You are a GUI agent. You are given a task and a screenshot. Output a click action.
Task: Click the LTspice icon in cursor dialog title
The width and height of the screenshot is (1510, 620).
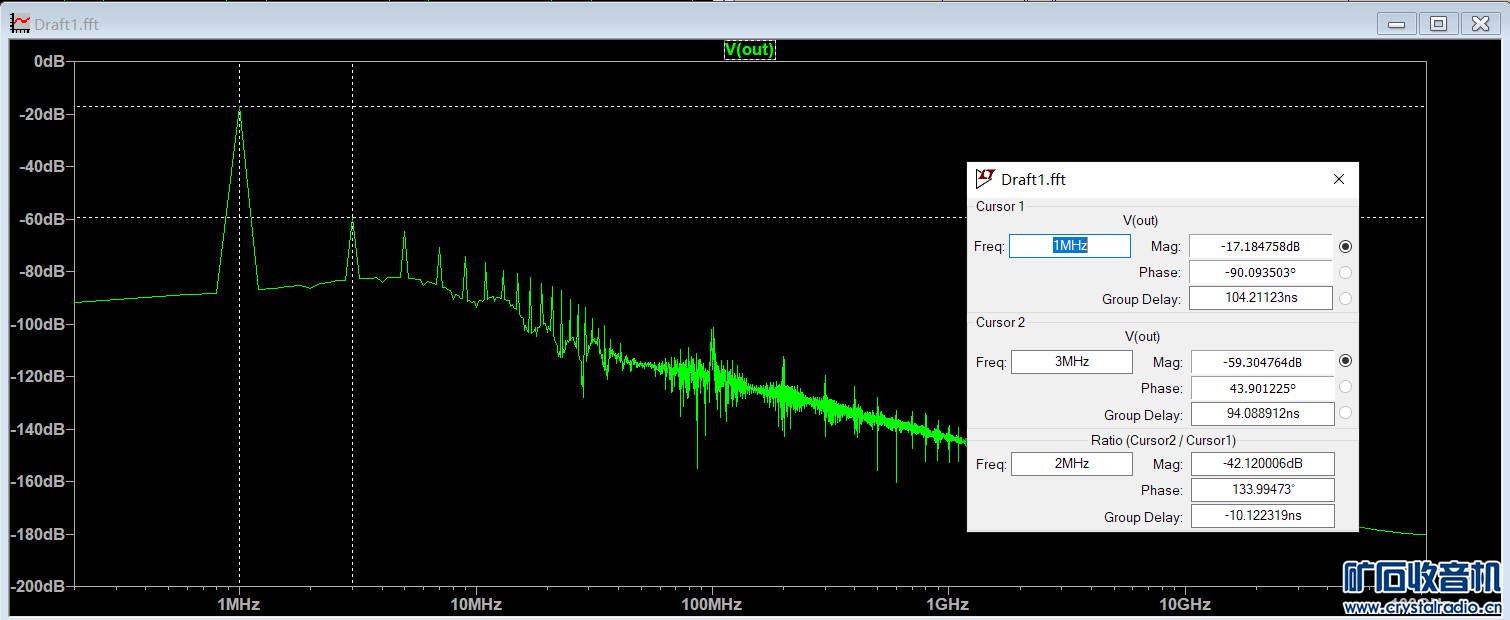coord(985,179)
